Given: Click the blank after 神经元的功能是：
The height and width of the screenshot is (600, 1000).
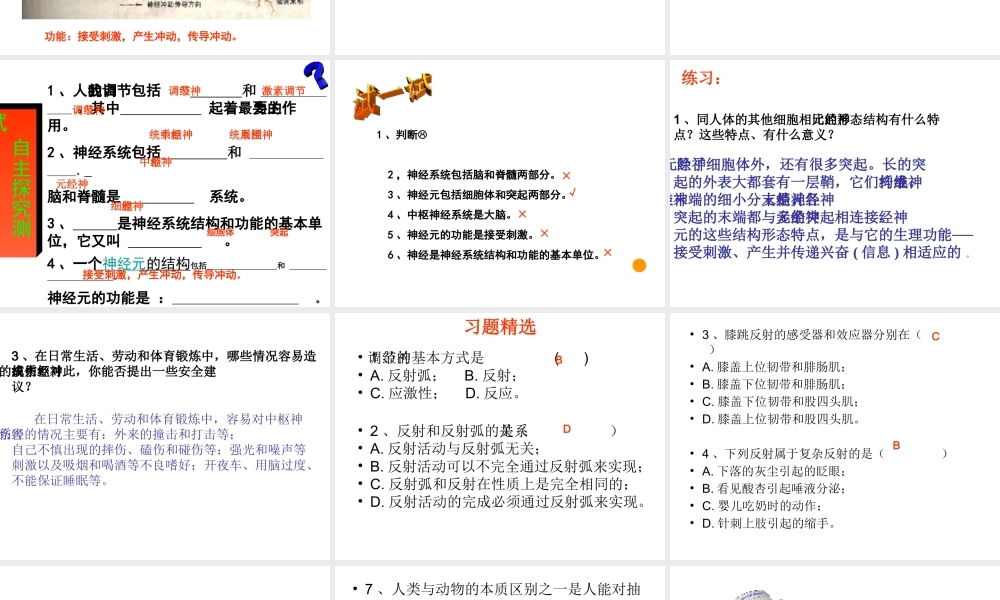Looking at the screenshot, I should [x=235, y=298].
